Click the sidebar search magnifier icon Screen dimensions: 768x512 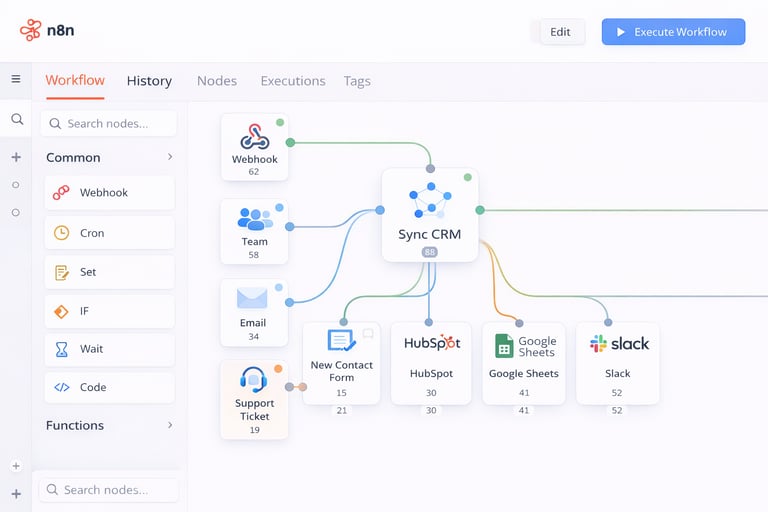coord(17,119)
